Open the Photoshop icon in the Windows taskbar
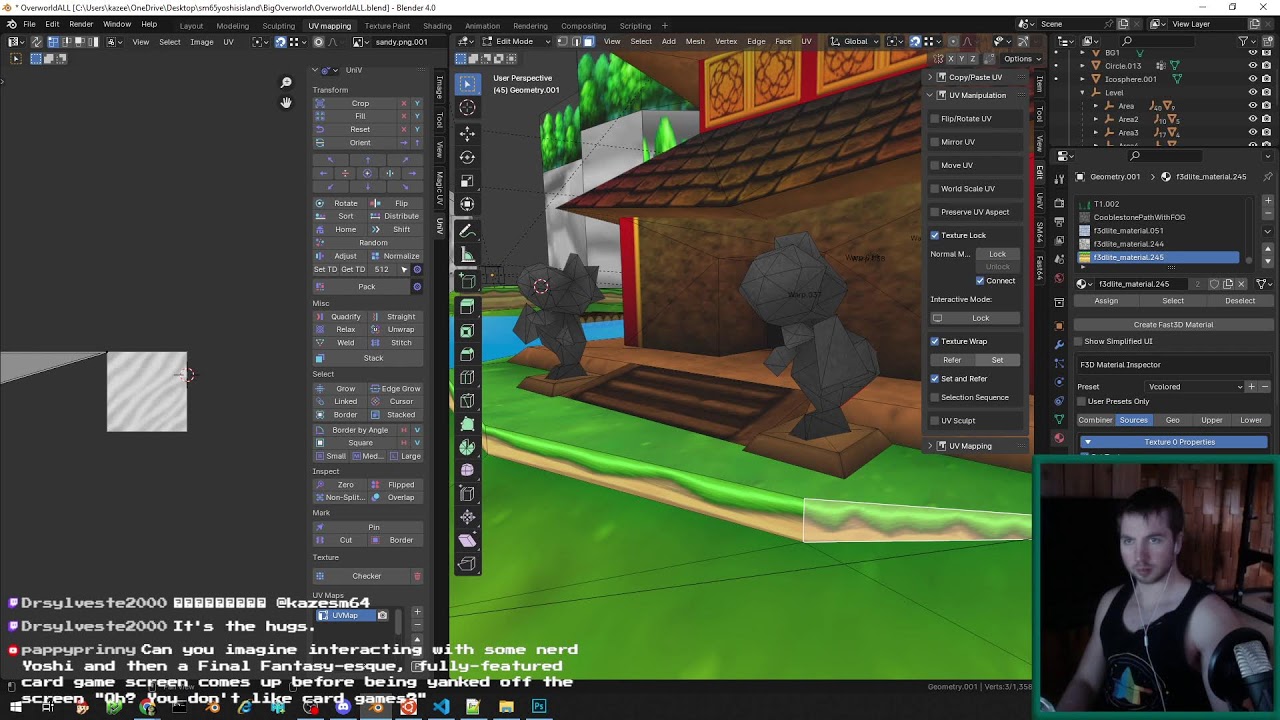 point(539,708)
